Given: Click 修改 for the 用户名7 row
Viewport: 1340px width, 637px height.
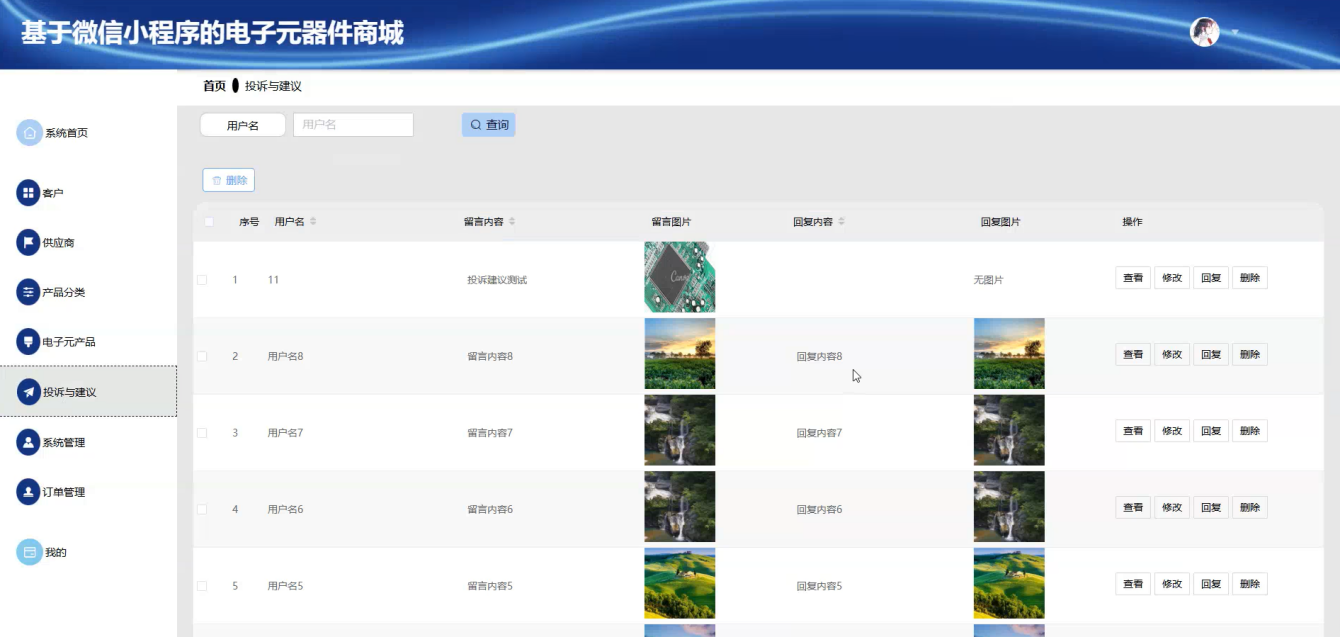Looking at the screenshot, I should point(1172,431).
